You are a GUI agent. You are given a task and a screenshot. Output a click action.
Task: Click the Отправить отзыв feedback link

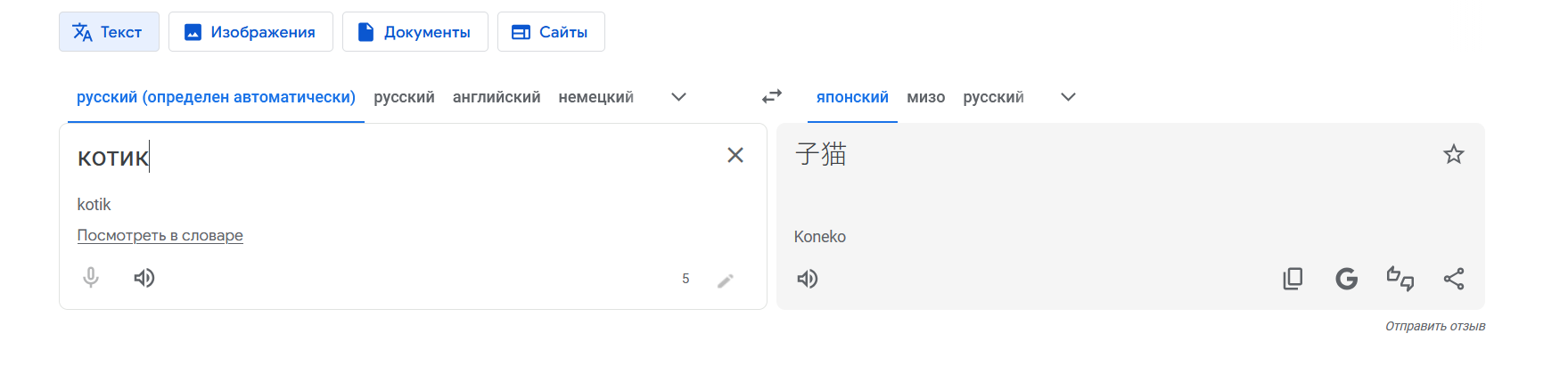tap(1435, 326)
